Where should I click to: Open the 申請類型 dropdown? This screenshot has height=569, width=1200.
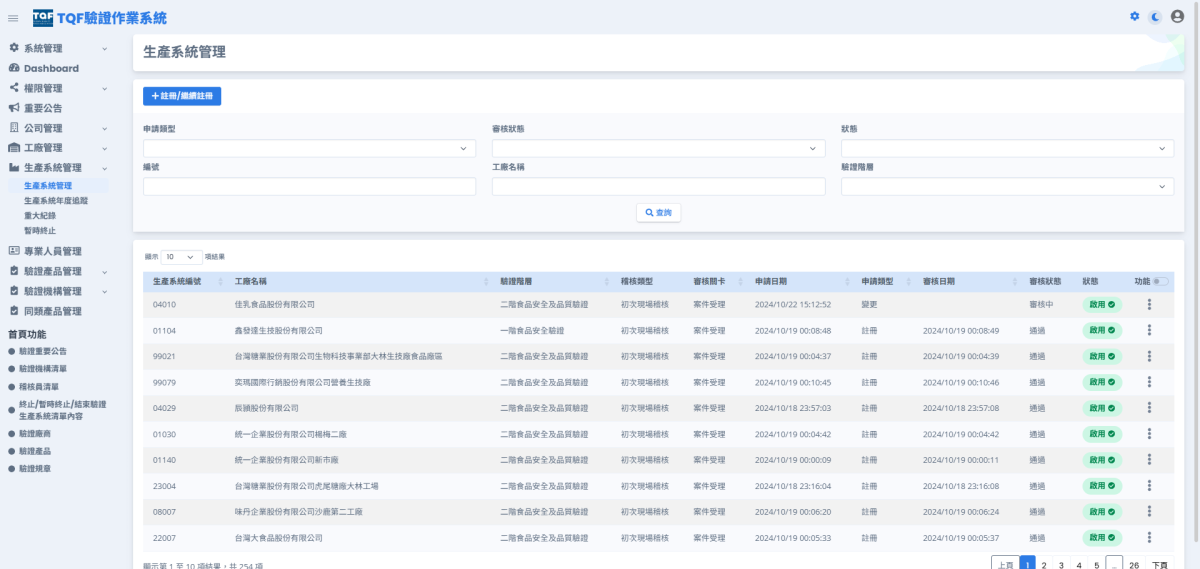309,148
